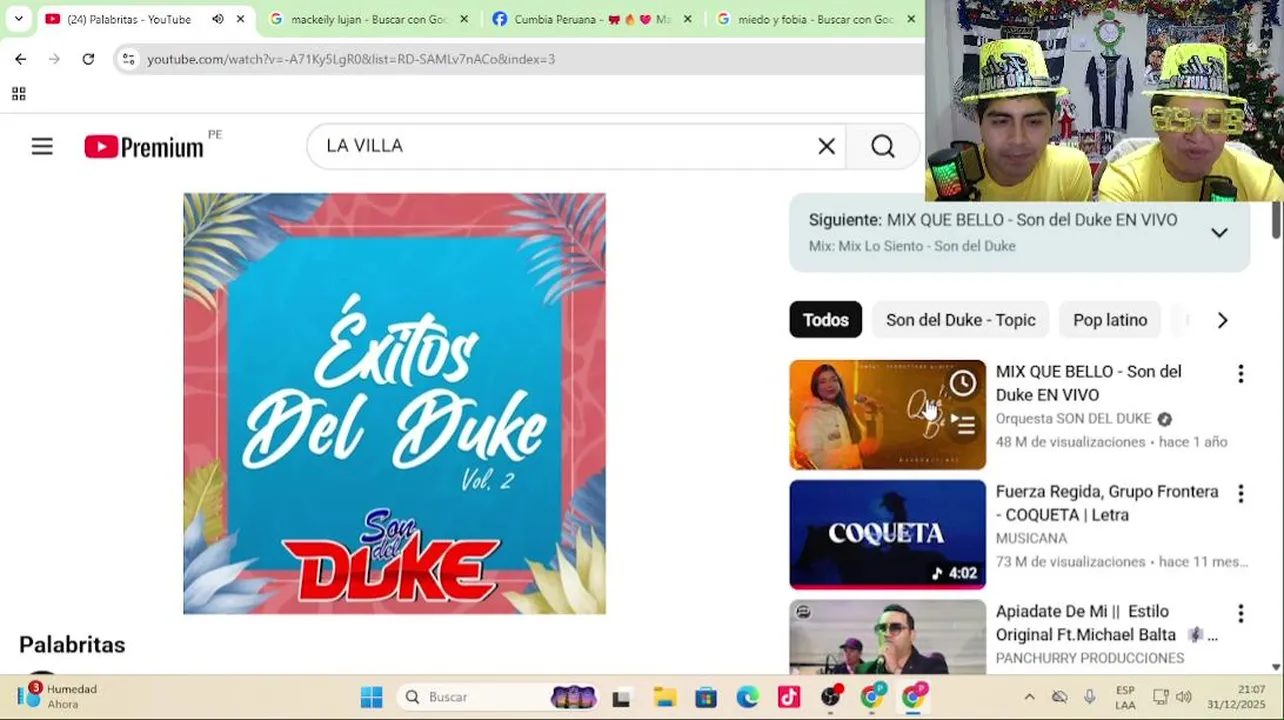
Task: Click the Windows taskbar Buscar search box
Action: (498, 697)
